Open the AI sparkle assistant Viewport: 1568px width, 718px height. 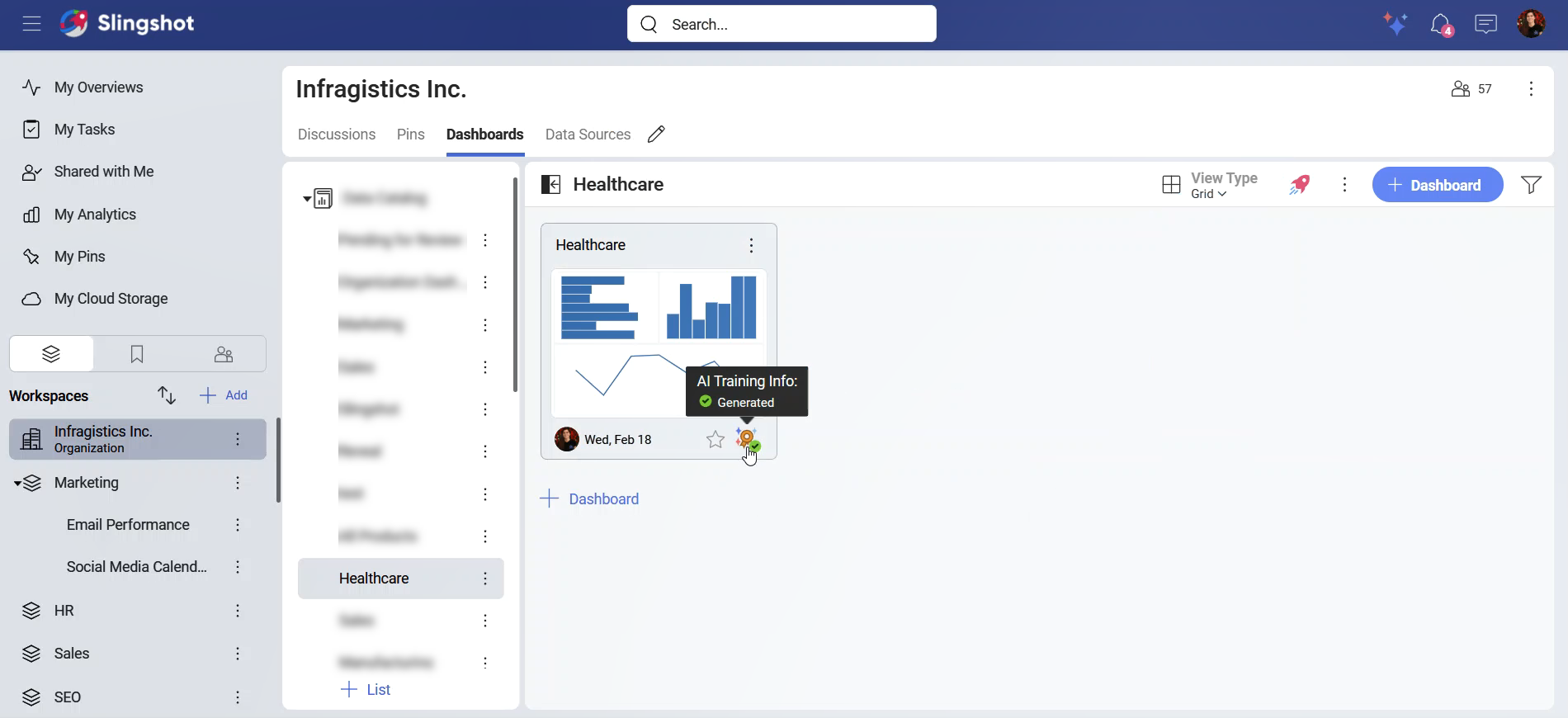pyautogui.click(x=1396, y=24)
